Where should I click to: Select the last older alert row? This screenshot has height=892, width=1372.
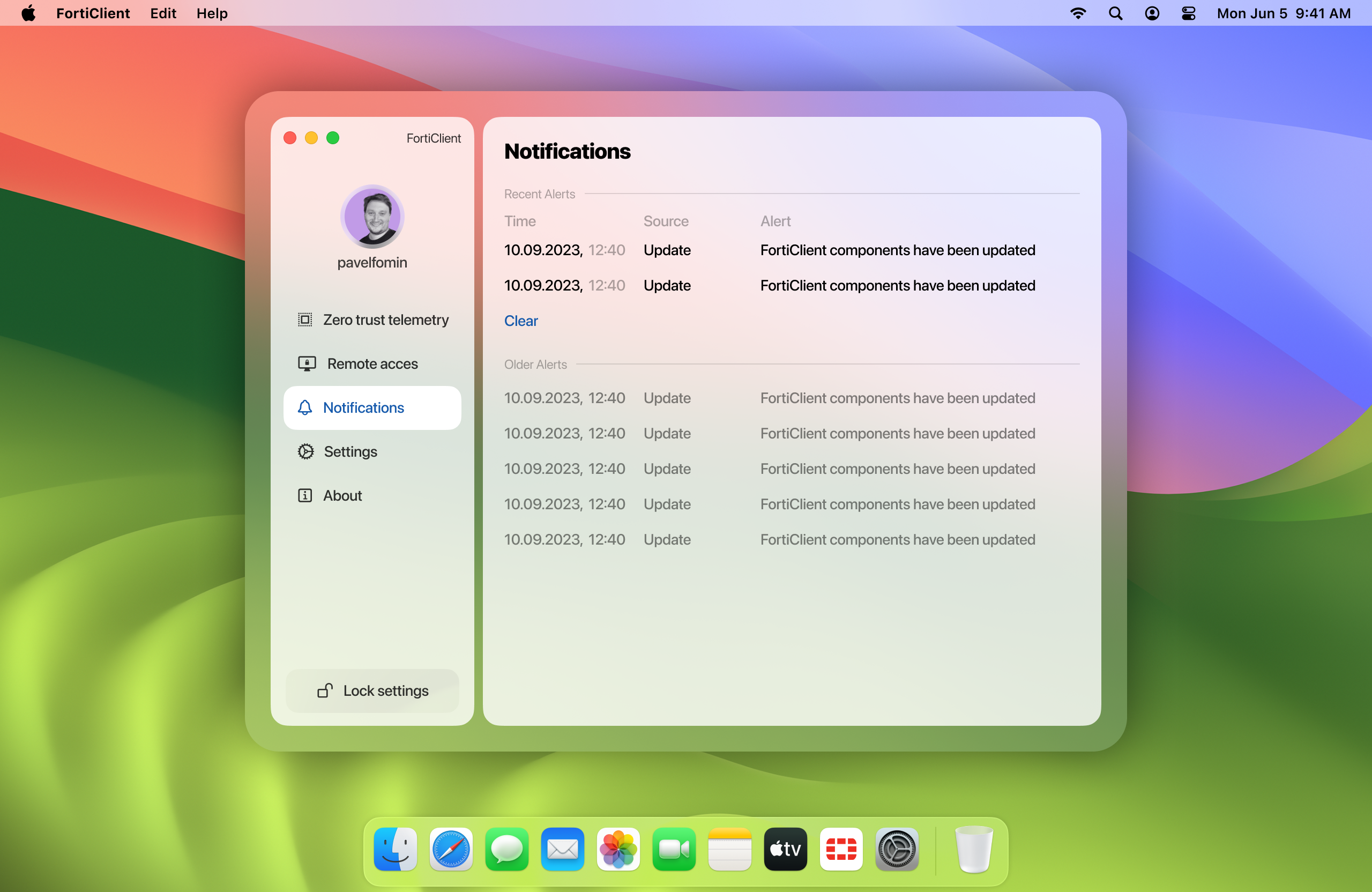(x=769, y=540)
